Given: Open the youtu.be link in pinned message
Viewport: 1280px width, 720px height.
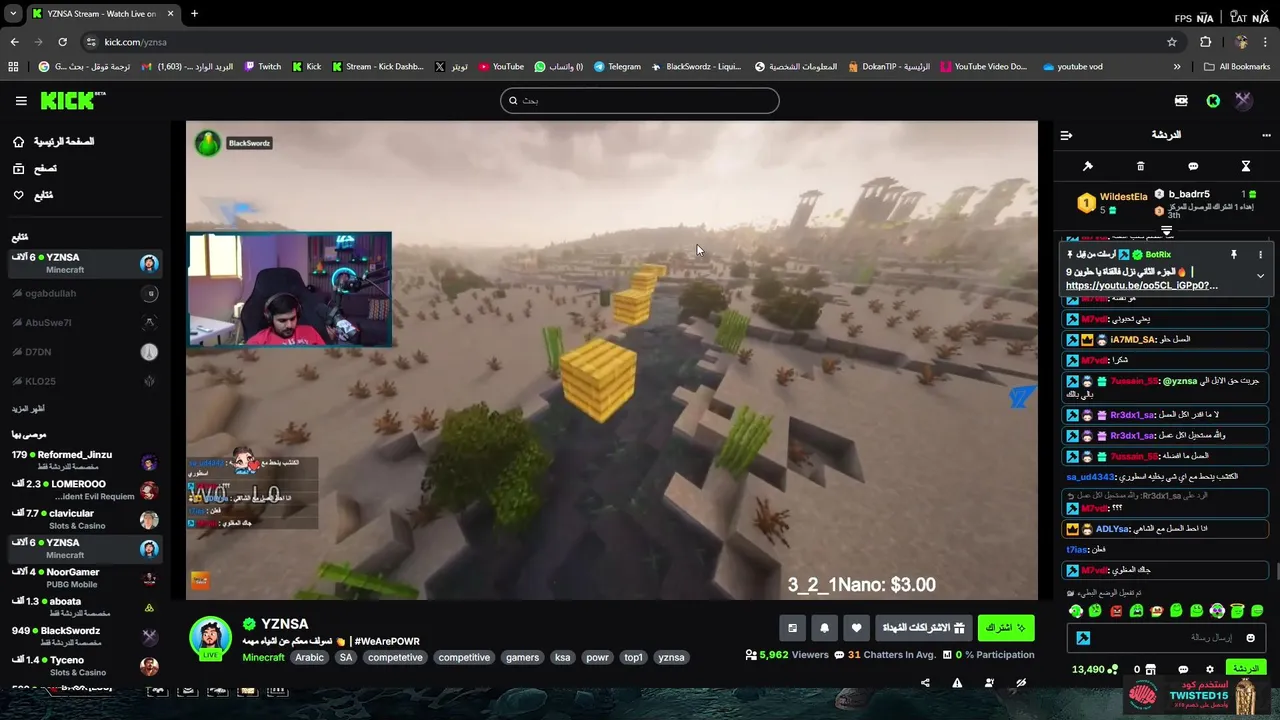Looking at the screenshot, I should 1142,286.
